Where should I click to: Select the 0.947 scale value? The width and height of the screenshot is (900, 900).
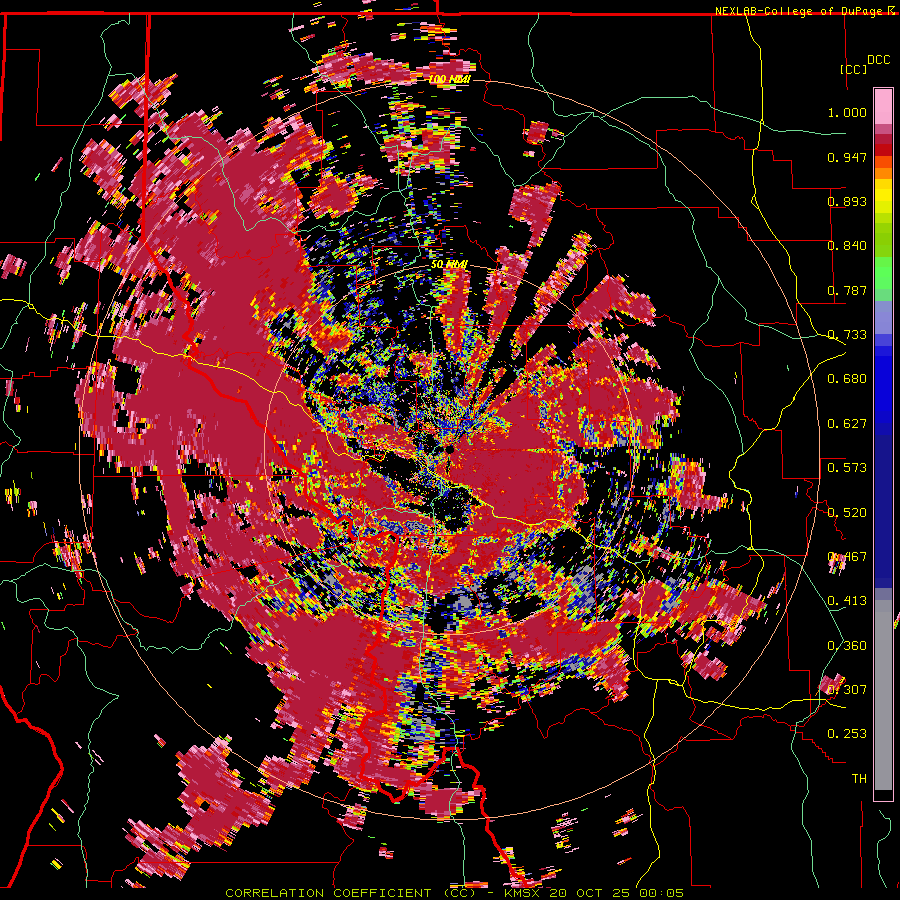pos(847,157)
